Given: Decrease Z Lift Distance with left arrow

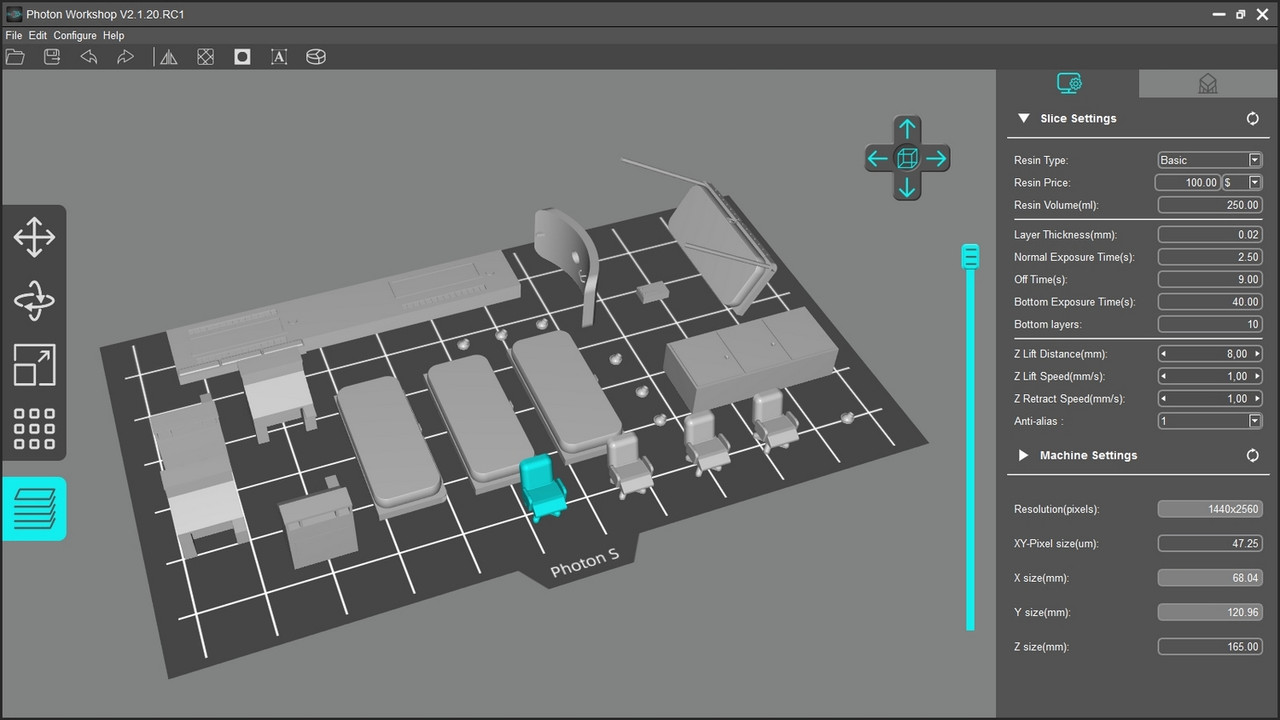Looking at the screenshot, I should [1163, 354].
